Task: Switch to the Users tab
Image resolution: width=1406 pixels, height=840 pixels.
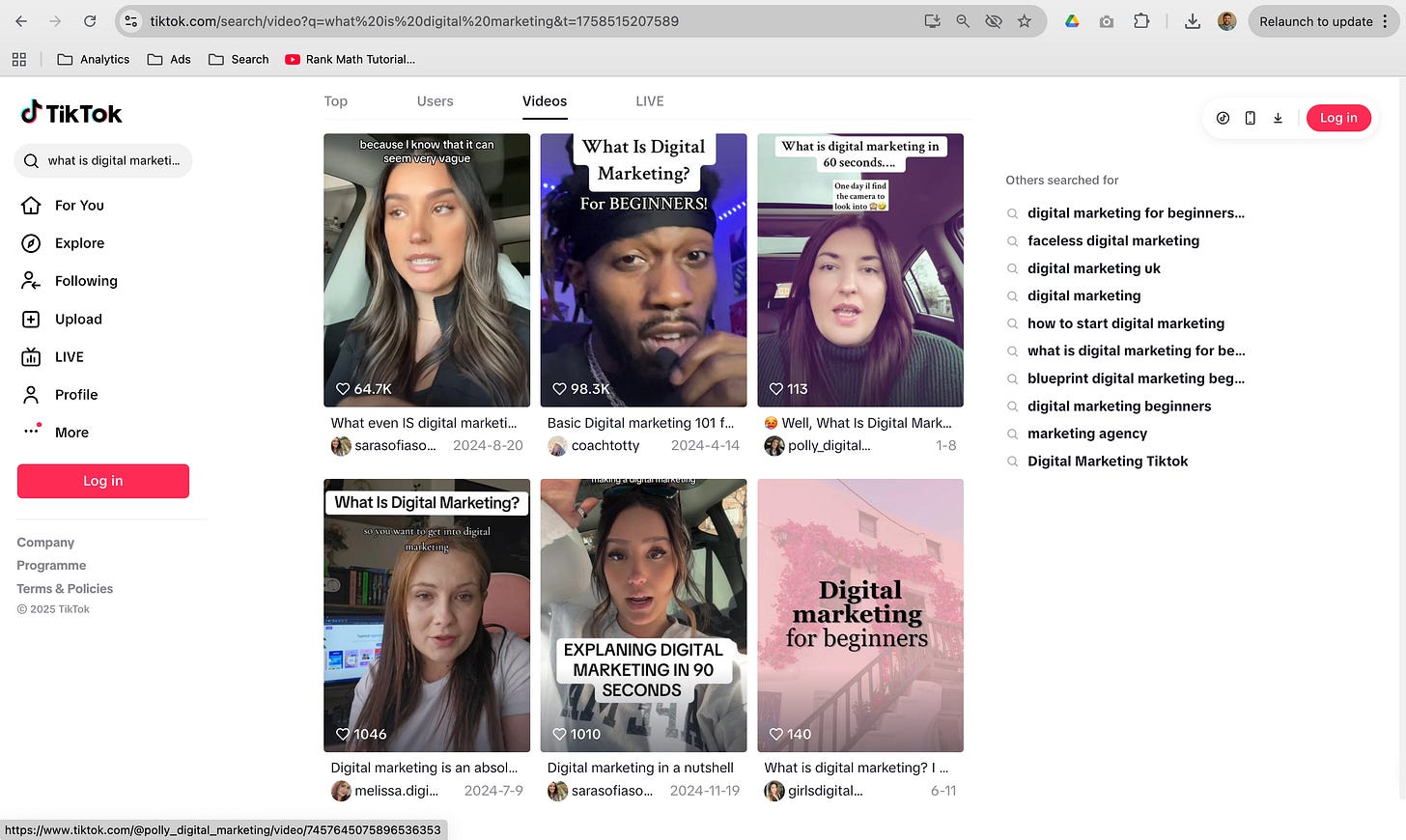Action: pos(435,101)
